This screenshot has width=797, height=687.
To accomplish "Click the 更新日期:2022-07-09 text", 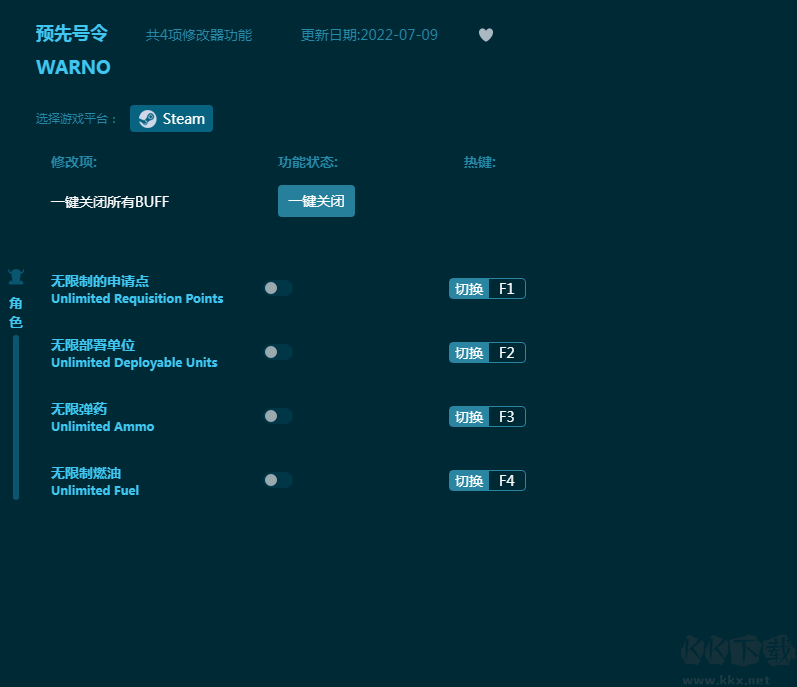I will (x=369, y=35).
